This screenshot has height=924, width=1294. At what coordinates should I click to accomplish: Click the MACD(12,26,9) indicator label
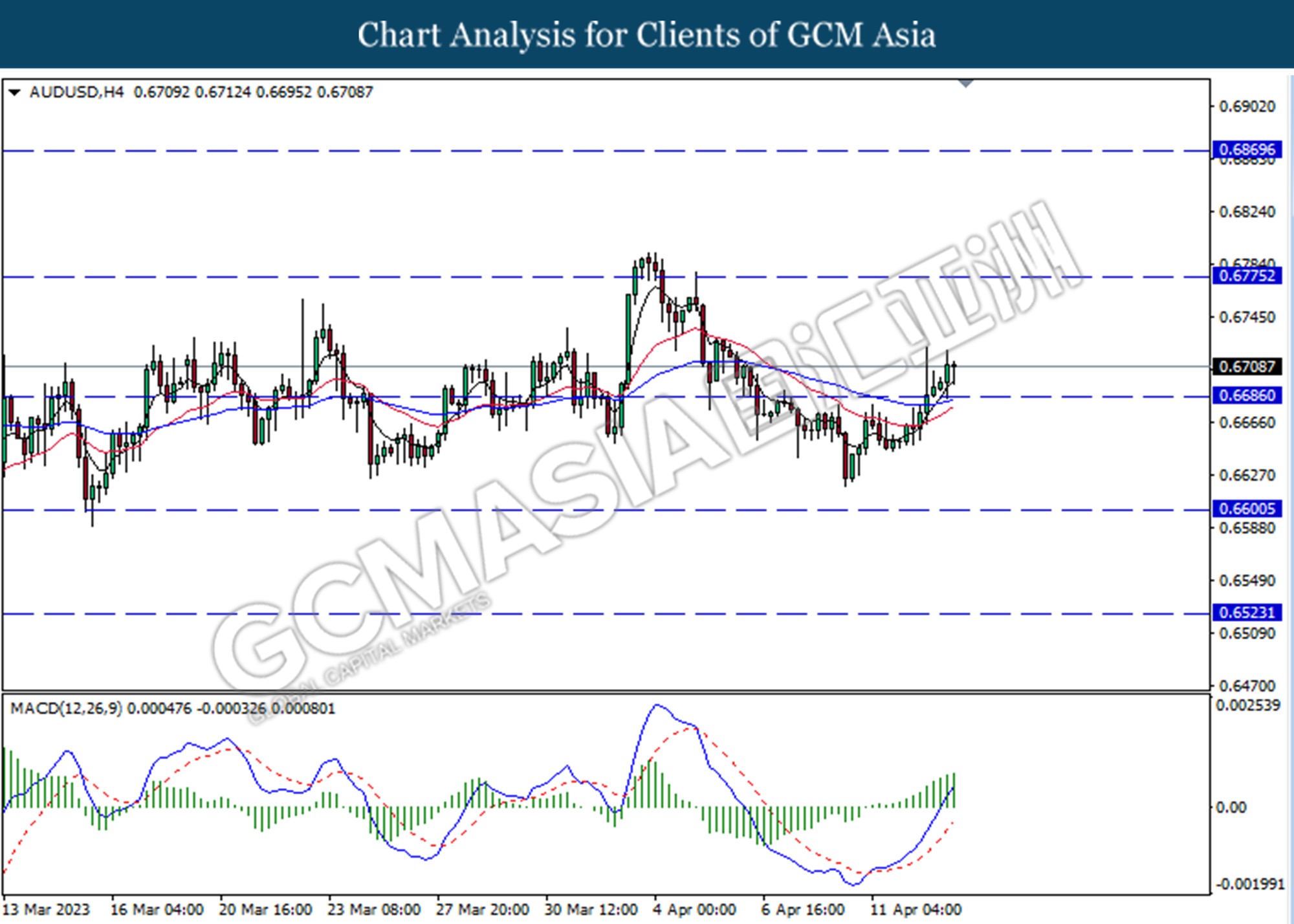66,709
